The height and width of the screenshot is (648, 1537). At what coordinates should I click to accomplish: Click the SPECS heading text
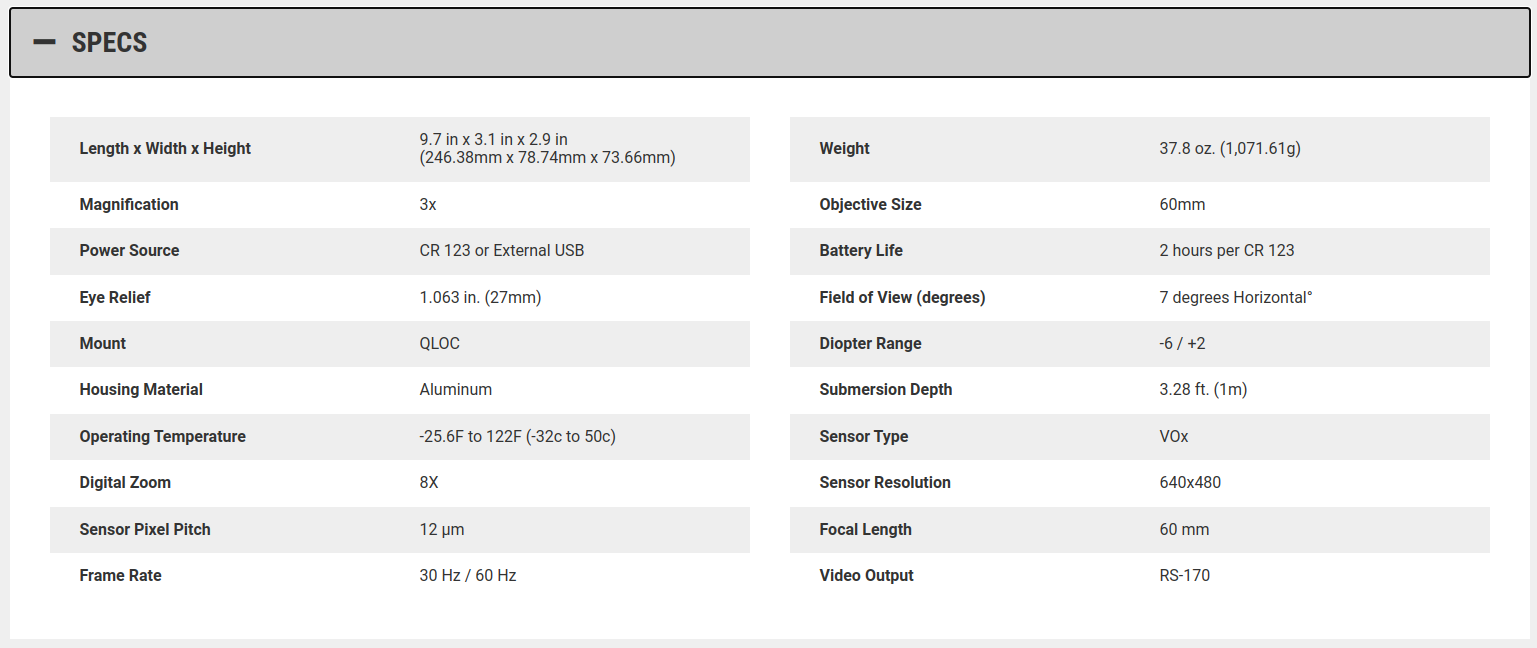pyautogui.click(x=109, y=43)
